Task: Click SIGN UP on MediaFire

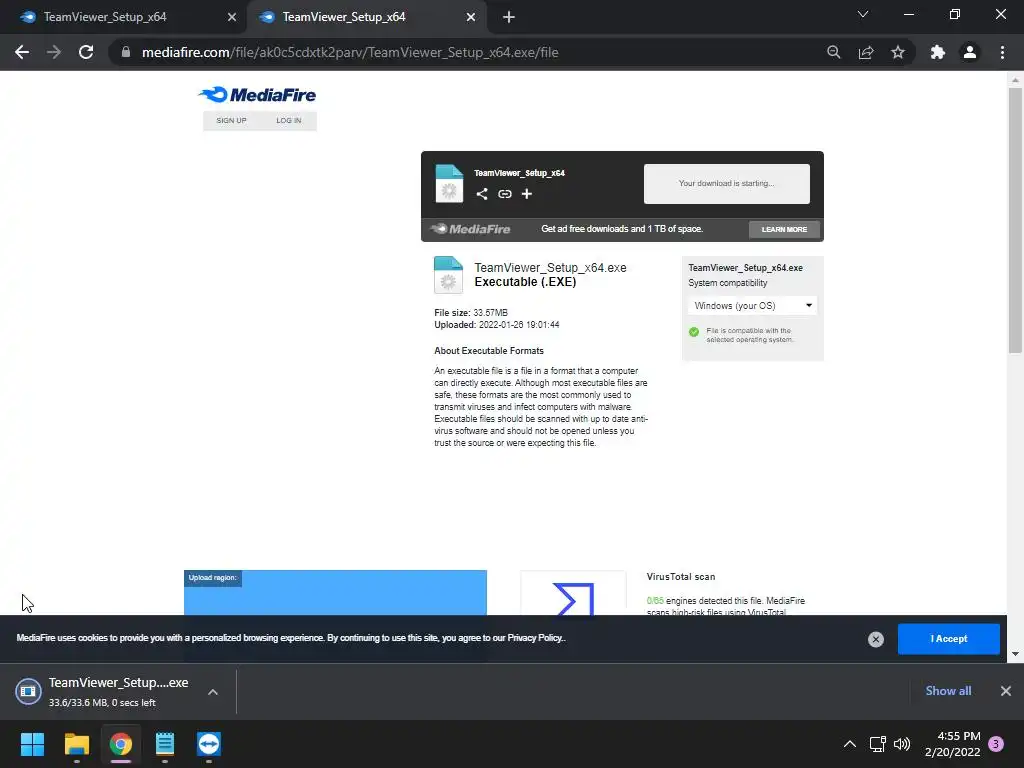Action: [x=231, y=121]
